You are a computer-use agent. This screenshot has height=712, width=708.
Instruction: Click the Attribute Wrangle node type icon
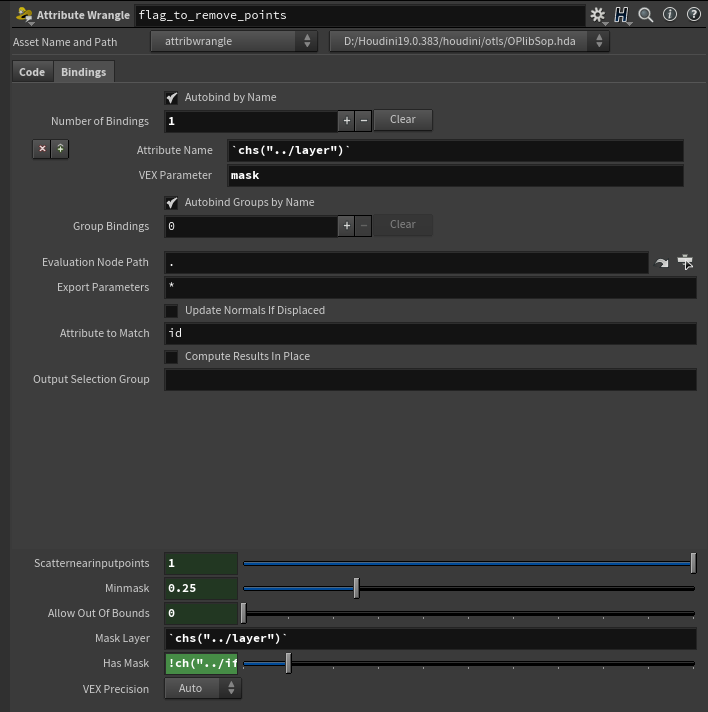pyautogui.click(x=24, y=15)
